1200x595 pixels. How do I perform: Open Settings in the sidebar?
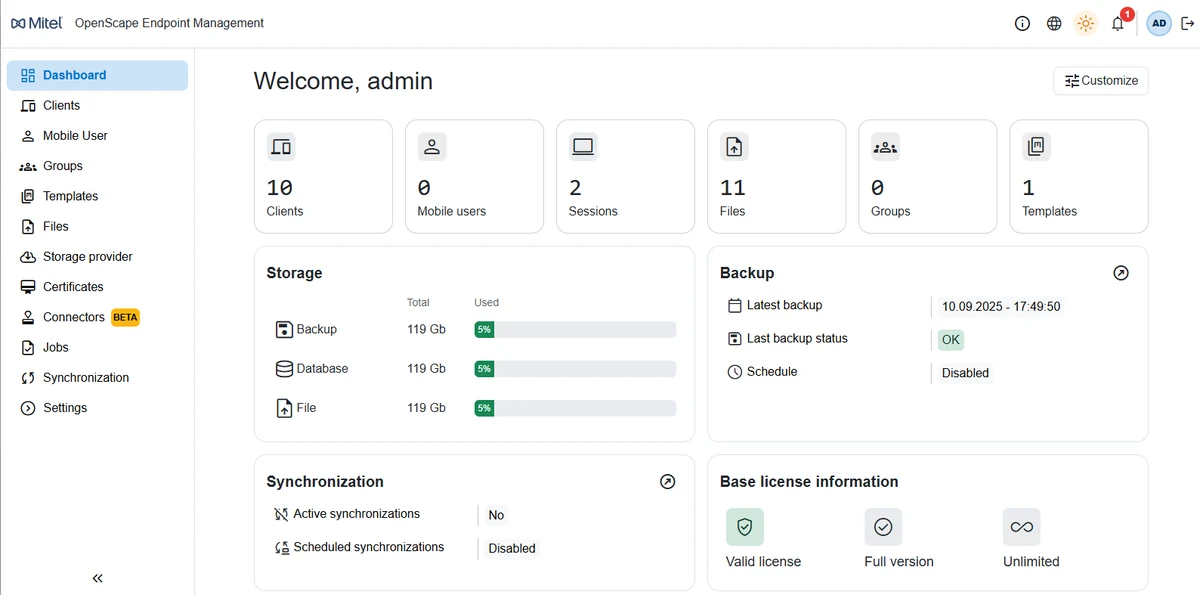tap(97, 408)
